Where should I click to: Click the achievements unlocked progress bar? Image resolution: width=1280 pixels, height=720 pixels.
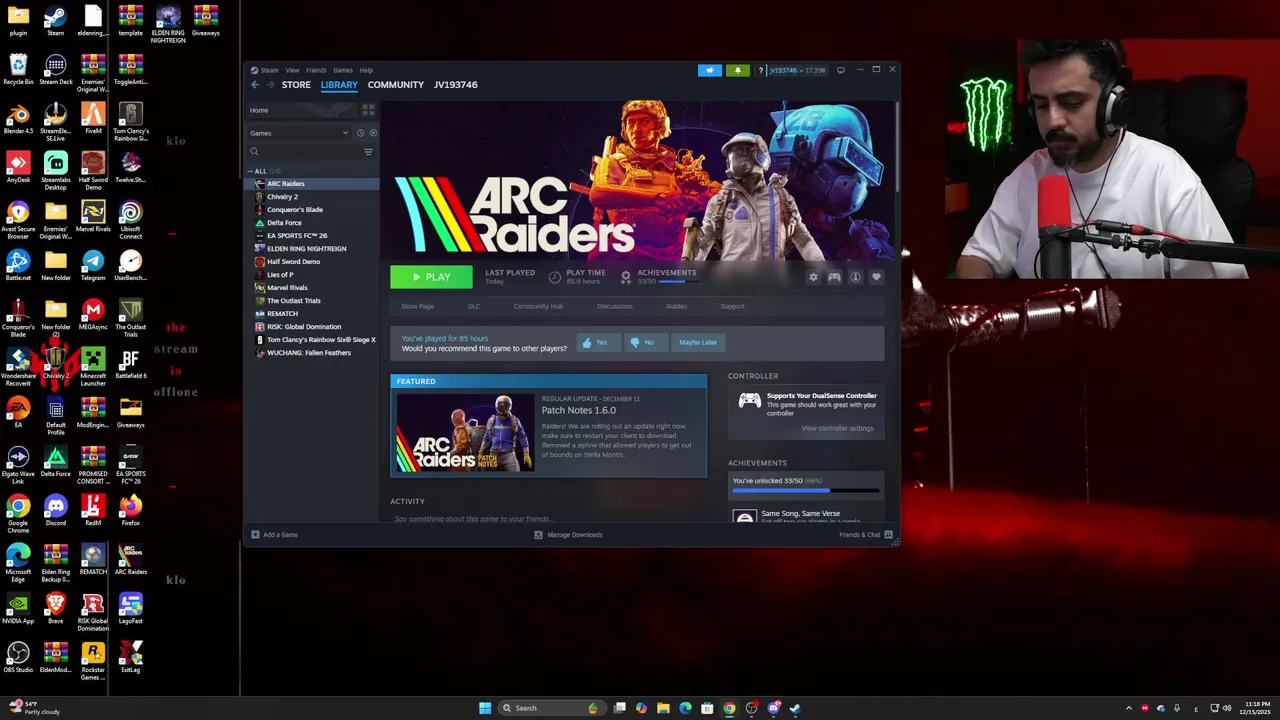click(806, 491)
